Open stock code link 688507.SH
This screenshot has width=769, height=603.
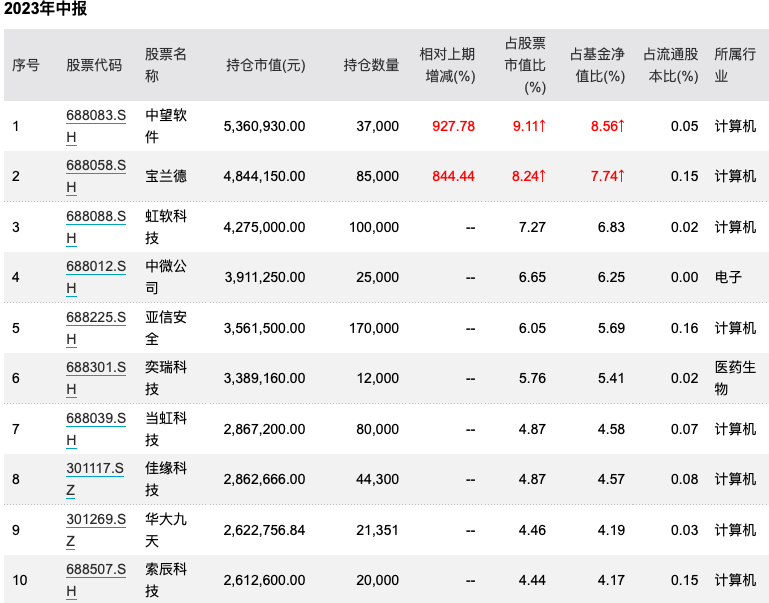click(96, 580)
